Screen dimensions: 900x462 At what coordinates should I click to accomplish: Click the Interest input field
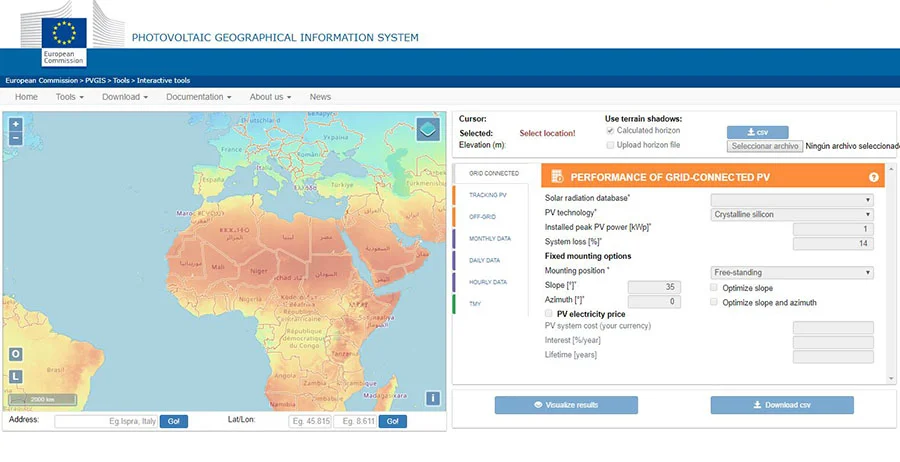pyautogui.click(x=833, y=343)
